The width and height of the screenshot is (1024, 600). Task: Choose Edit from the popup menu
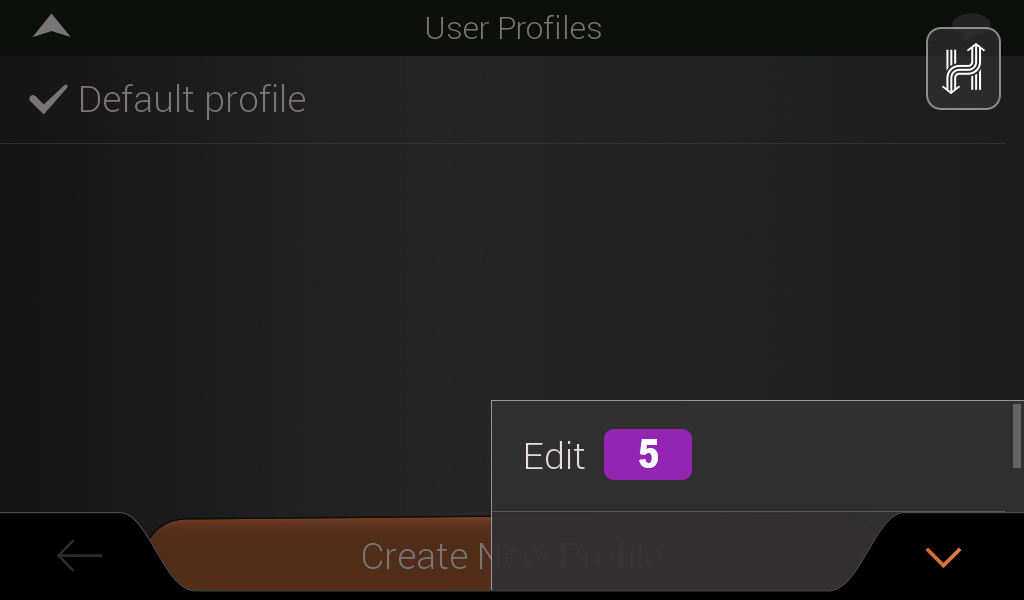(x=751, y=456)
